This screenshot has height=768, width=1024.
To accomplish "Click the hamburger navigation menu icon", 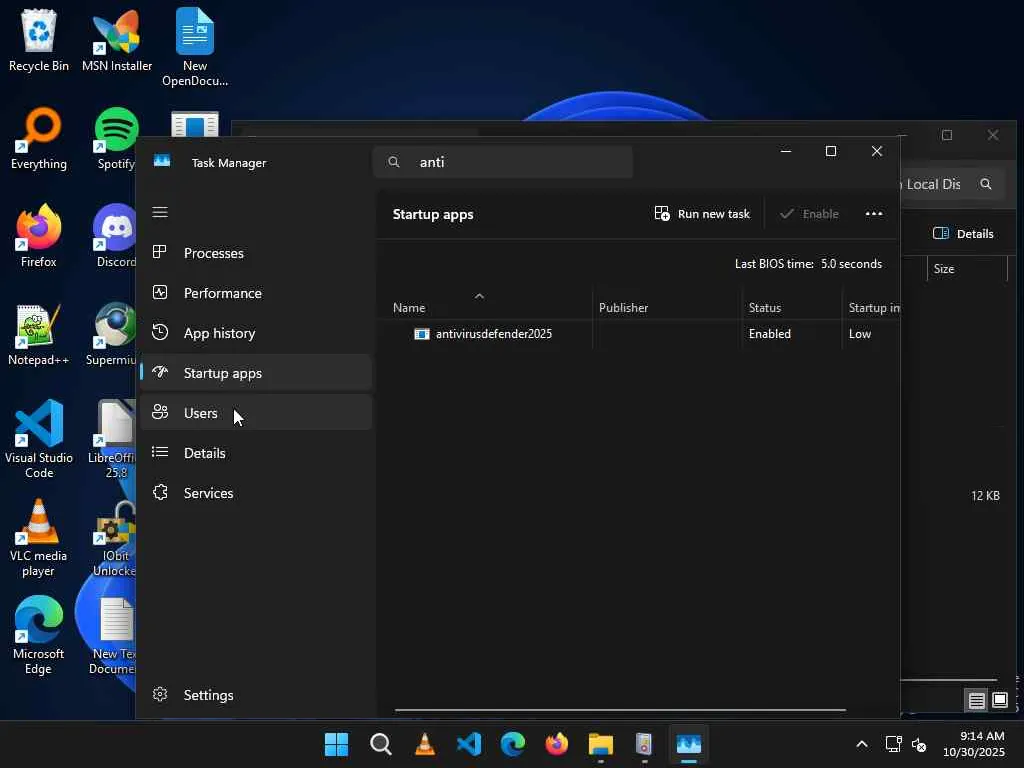I will click(x=160, y=212).
